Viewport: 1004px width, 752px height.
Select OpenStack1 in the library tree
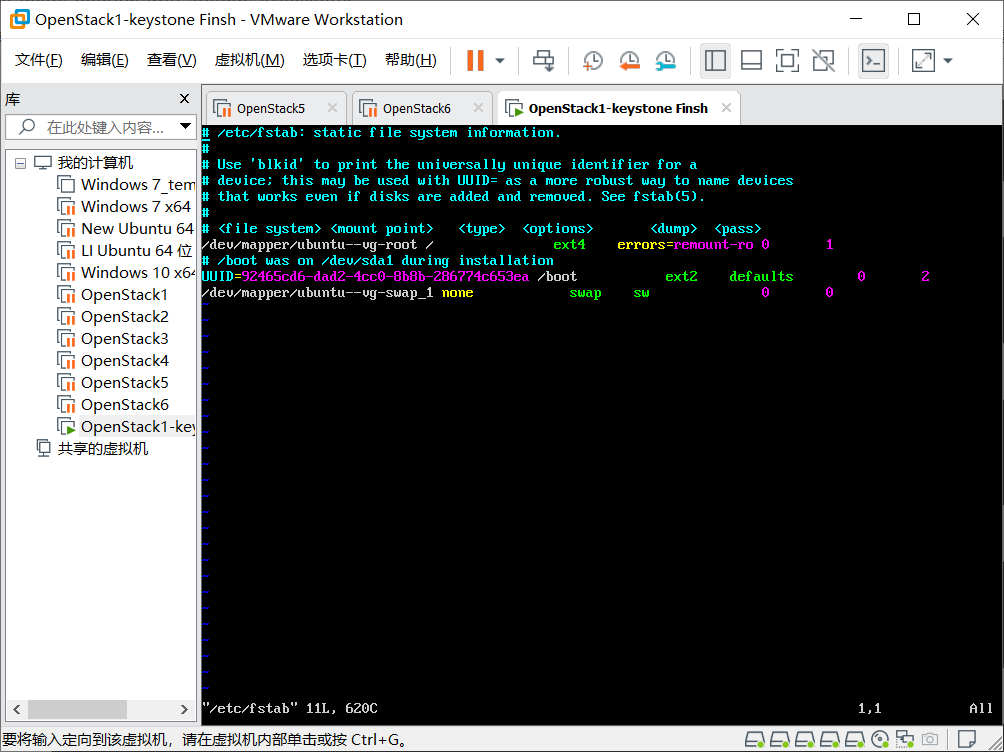pyautogui.click(x=124, y=295)
